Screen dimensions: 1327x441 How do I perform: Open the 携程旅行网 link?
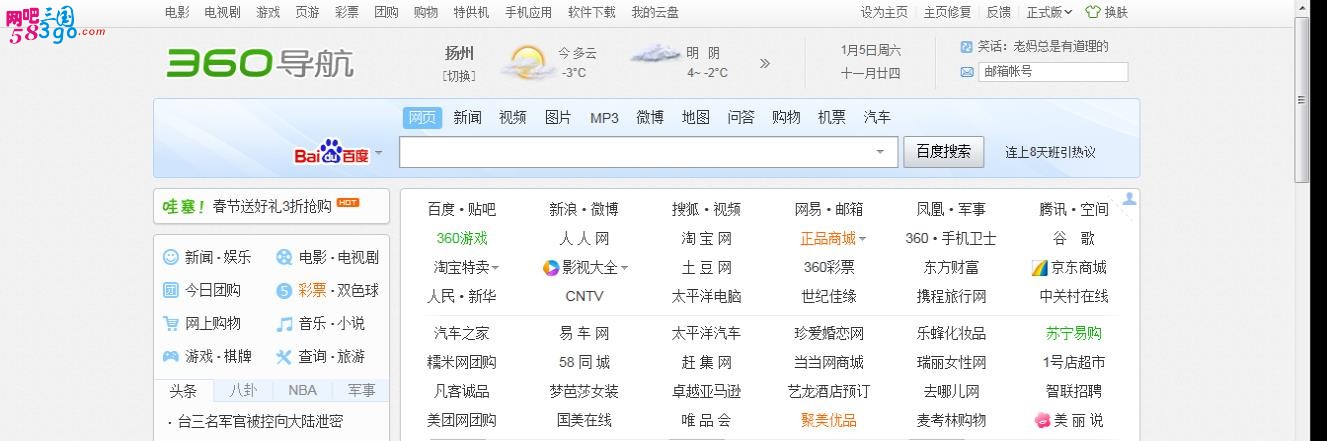(x=951, y=296)
